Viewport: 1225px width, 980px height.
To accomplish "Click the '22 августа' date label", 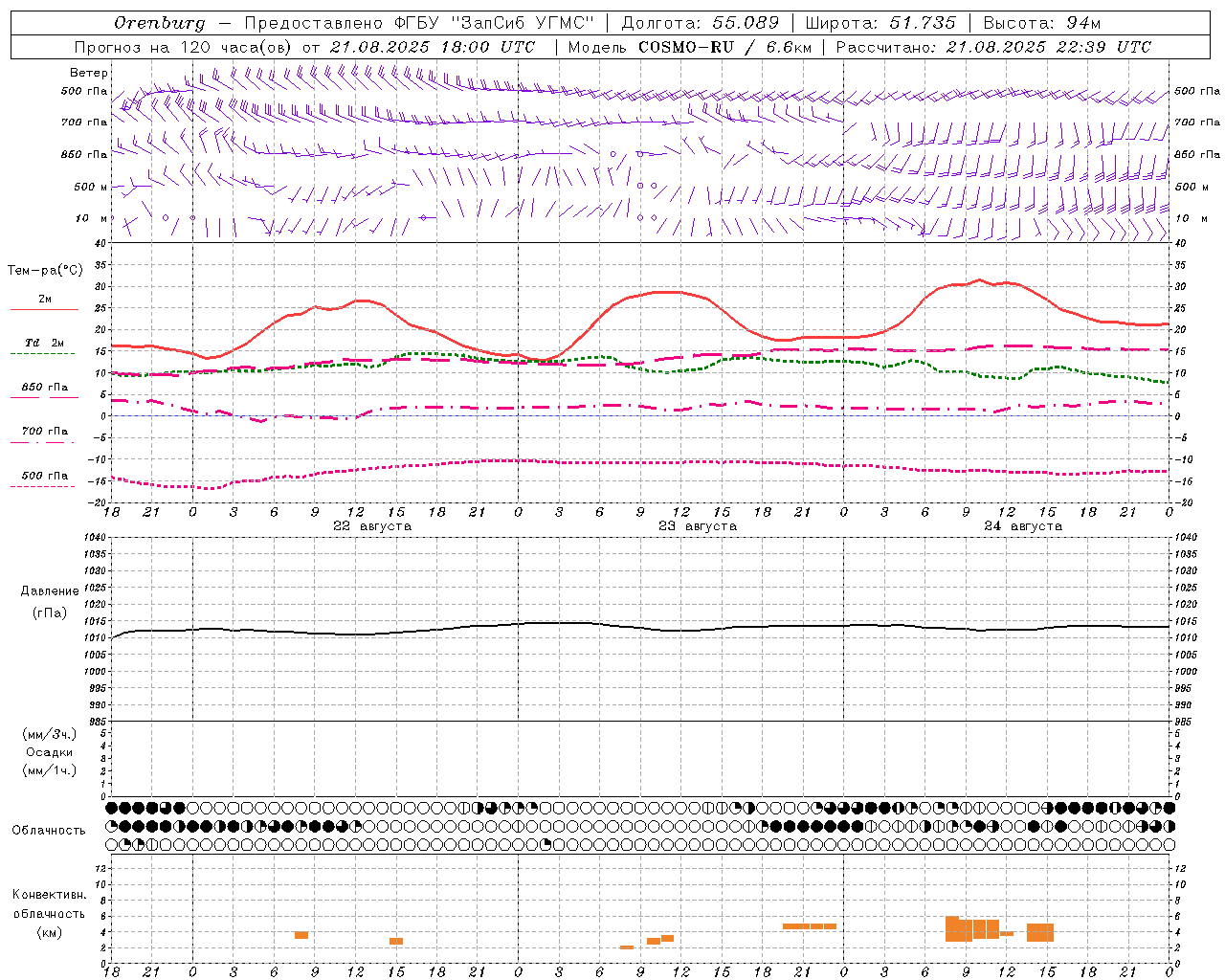I will tap(372, 526).
